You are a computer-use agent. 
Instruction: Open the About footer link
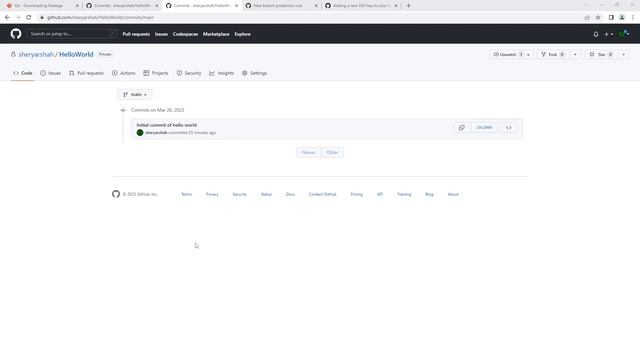(x=453, y=194)
